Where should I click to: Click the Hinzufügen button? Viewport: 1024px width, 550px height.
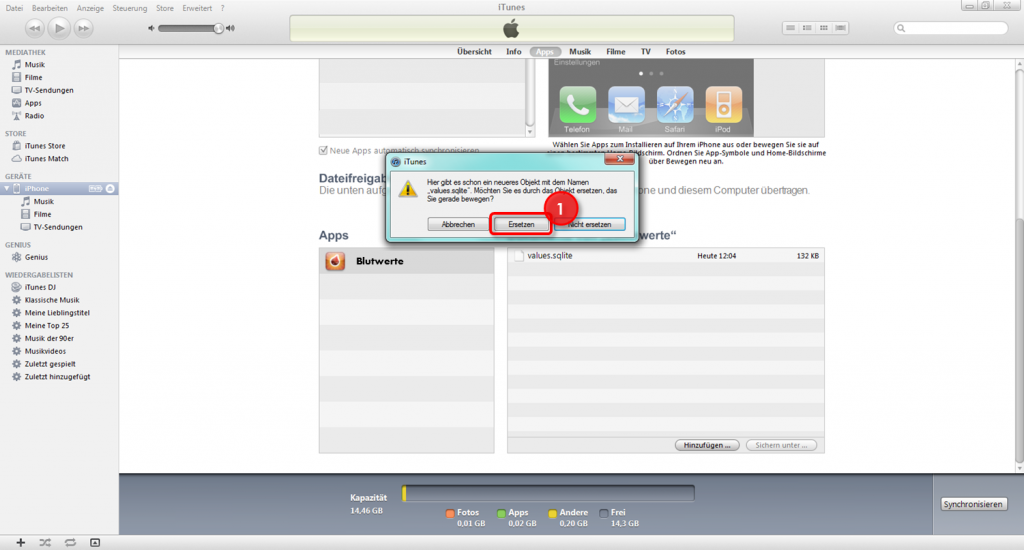[707, 445]
